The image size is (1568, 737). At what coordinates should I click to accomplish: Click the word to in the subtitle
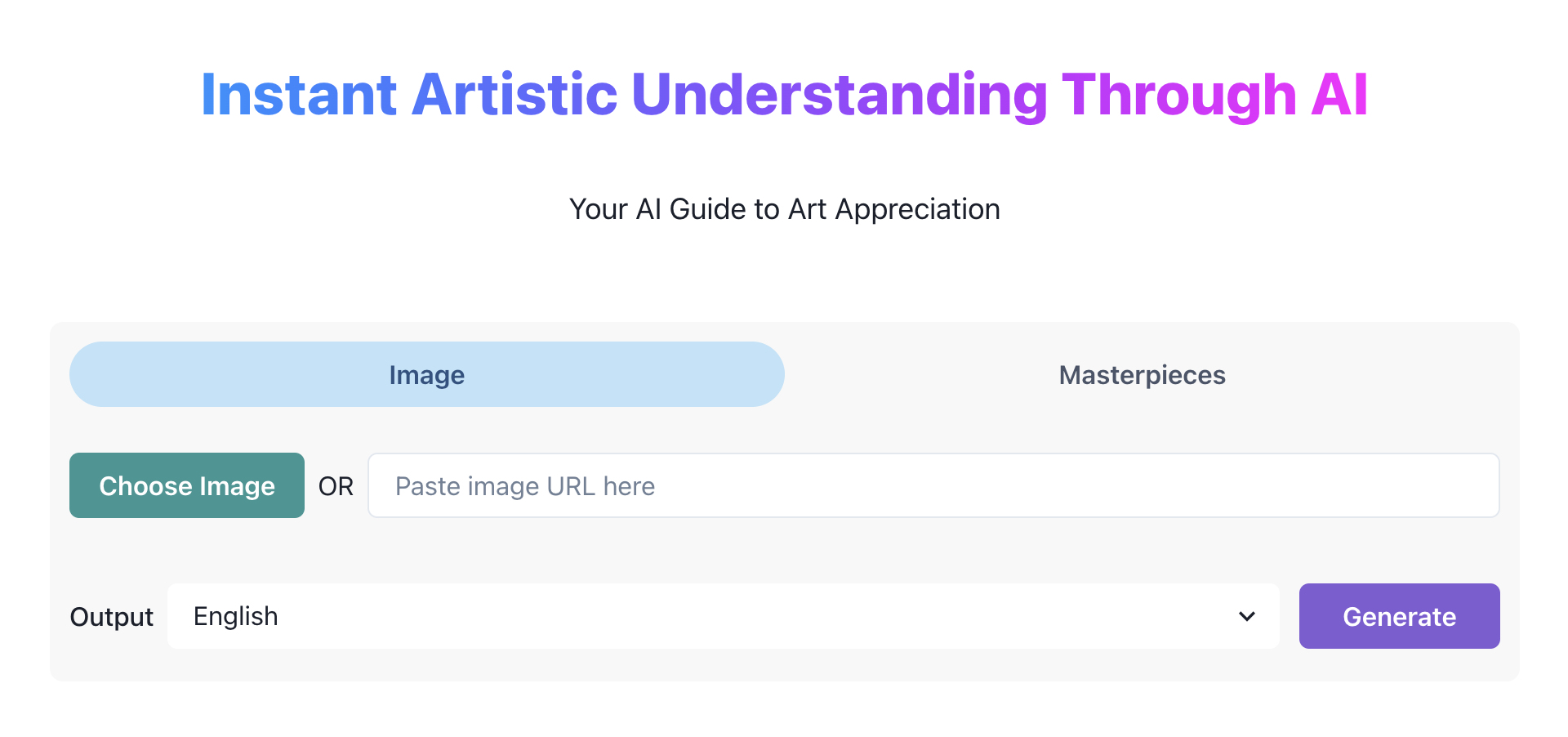[x=767, y=210]
